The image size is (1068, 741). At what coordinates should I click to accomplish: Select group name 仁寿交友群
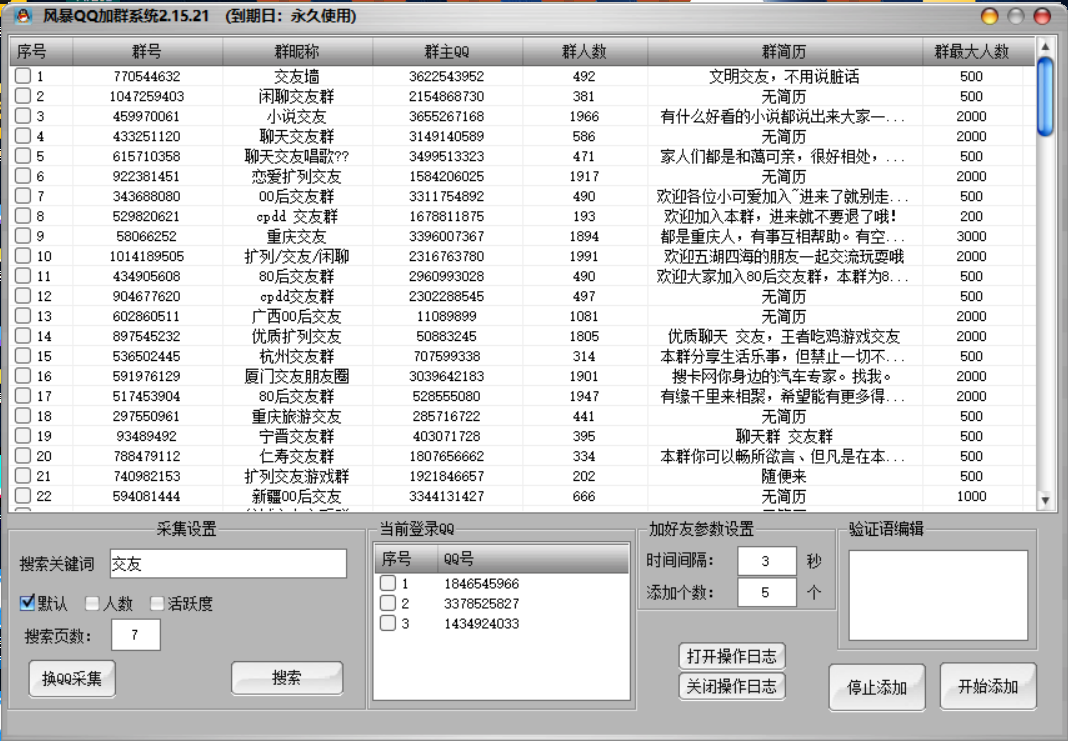tap(297, 456)
